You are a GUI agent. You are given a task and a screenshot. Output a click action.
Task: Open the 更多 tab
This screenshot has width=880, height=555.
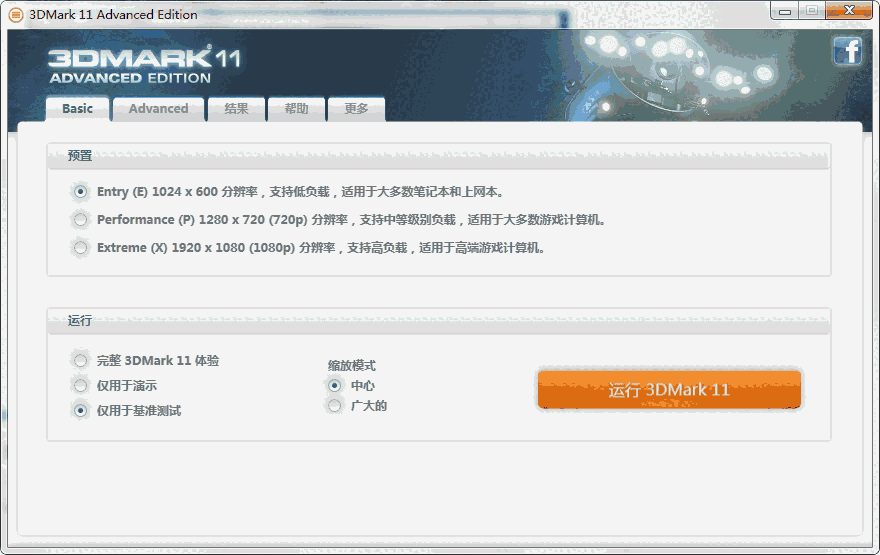tap(356, 109)
